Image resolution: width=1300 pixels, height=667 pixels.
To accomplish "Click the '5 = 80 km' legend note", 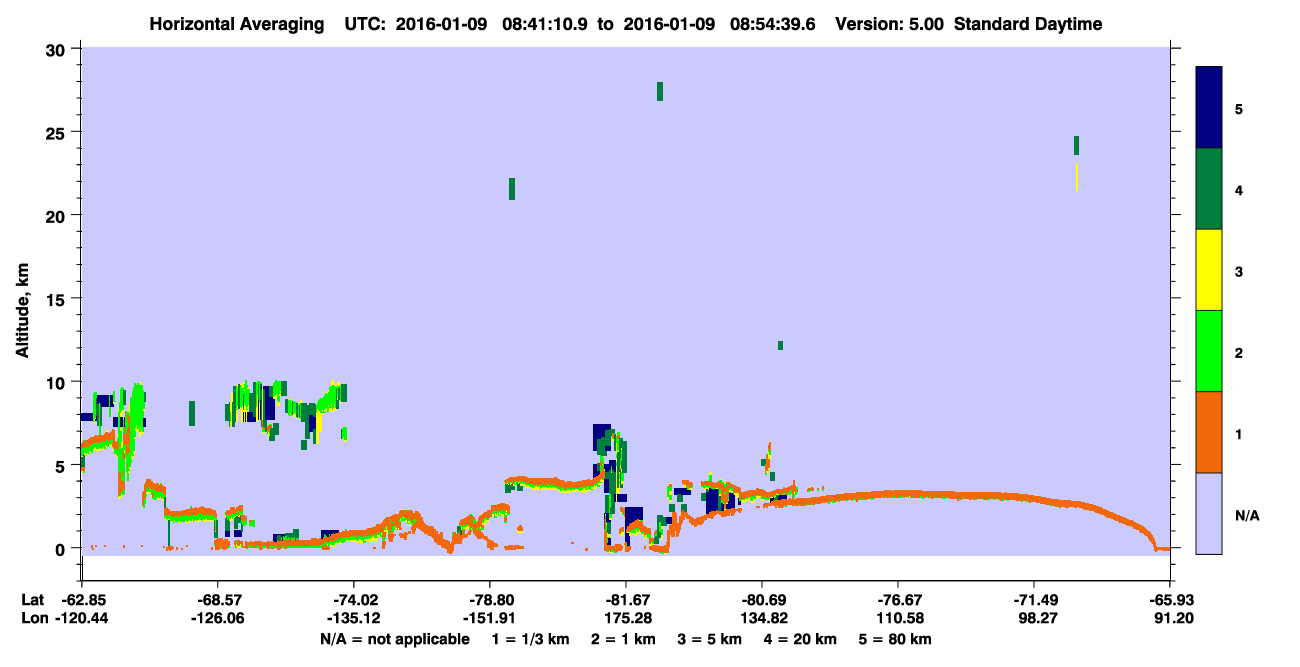I will tap(895, 639).
